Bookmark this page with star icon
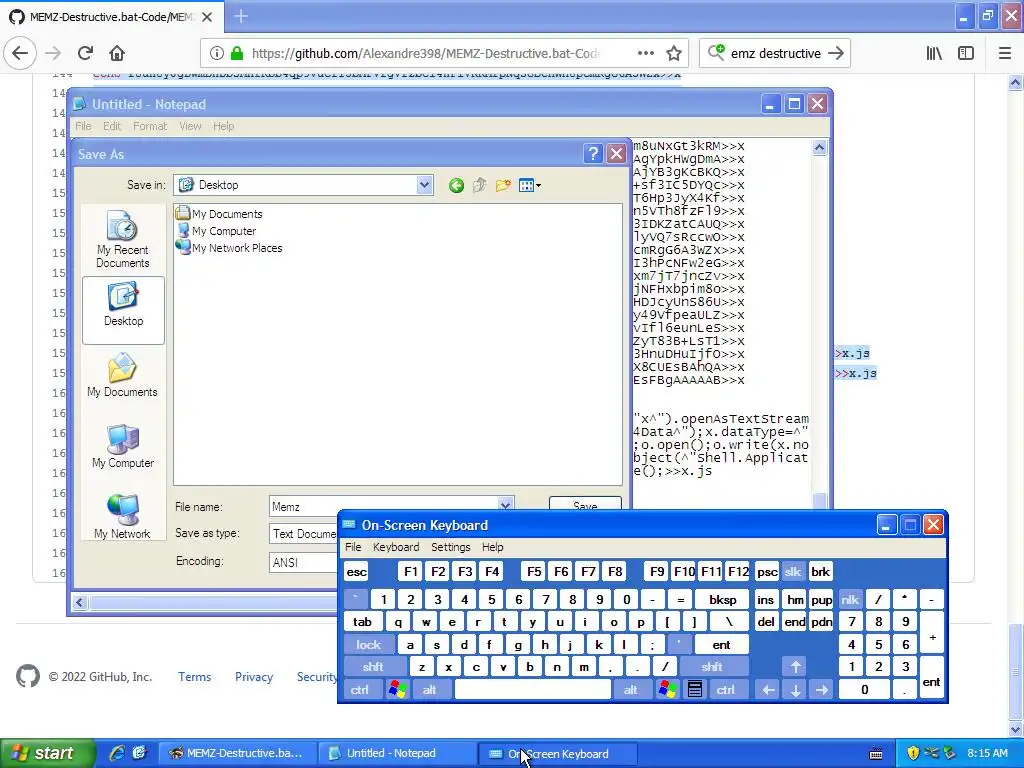This screenshot has width=1024, height=768. click(x=674, y=53)
